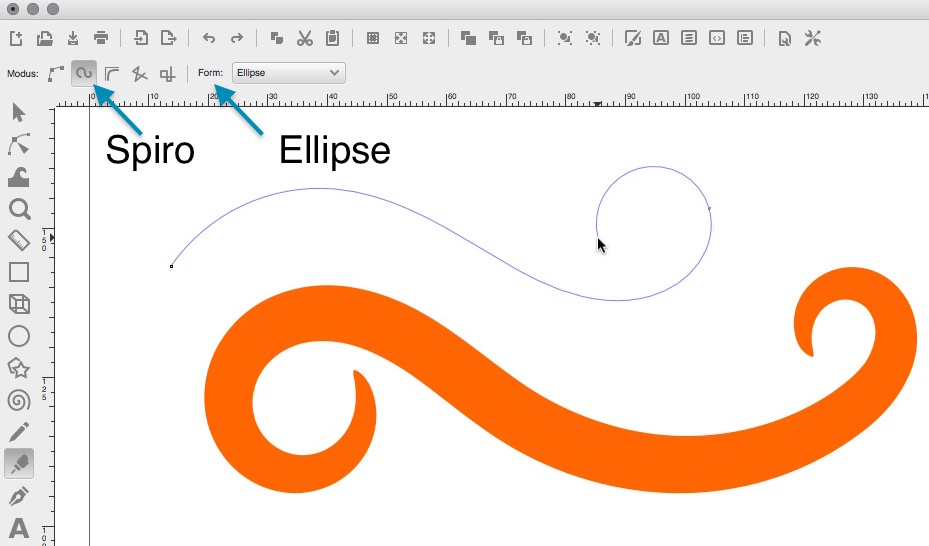Open the XML editor from toolbar
The height and width of the screenshot is (546, 929).
(x=717, y=38)
